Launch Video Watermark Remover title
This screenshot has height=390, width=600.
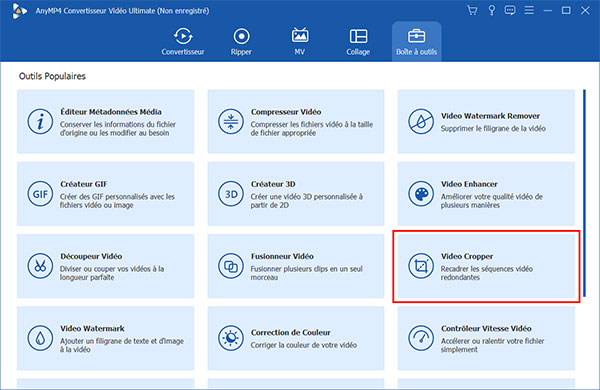pyautogui.click(x=490, y=116)
